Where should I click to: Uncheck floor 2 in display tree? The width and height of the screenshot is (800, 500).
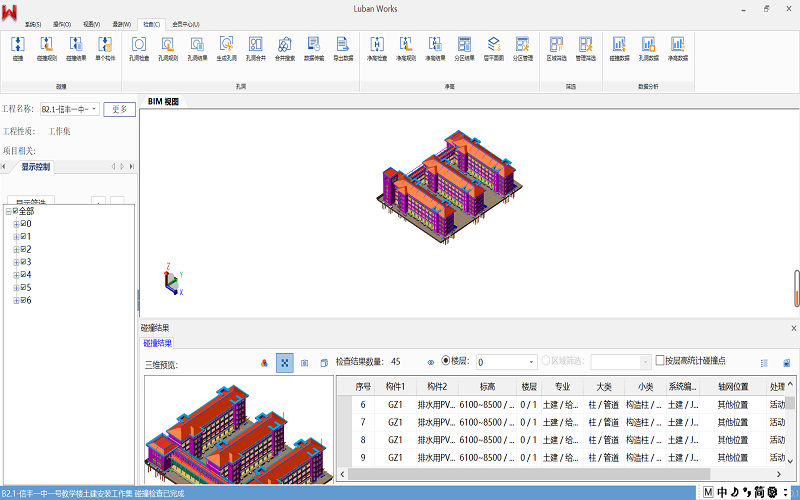tap(23, 249)
